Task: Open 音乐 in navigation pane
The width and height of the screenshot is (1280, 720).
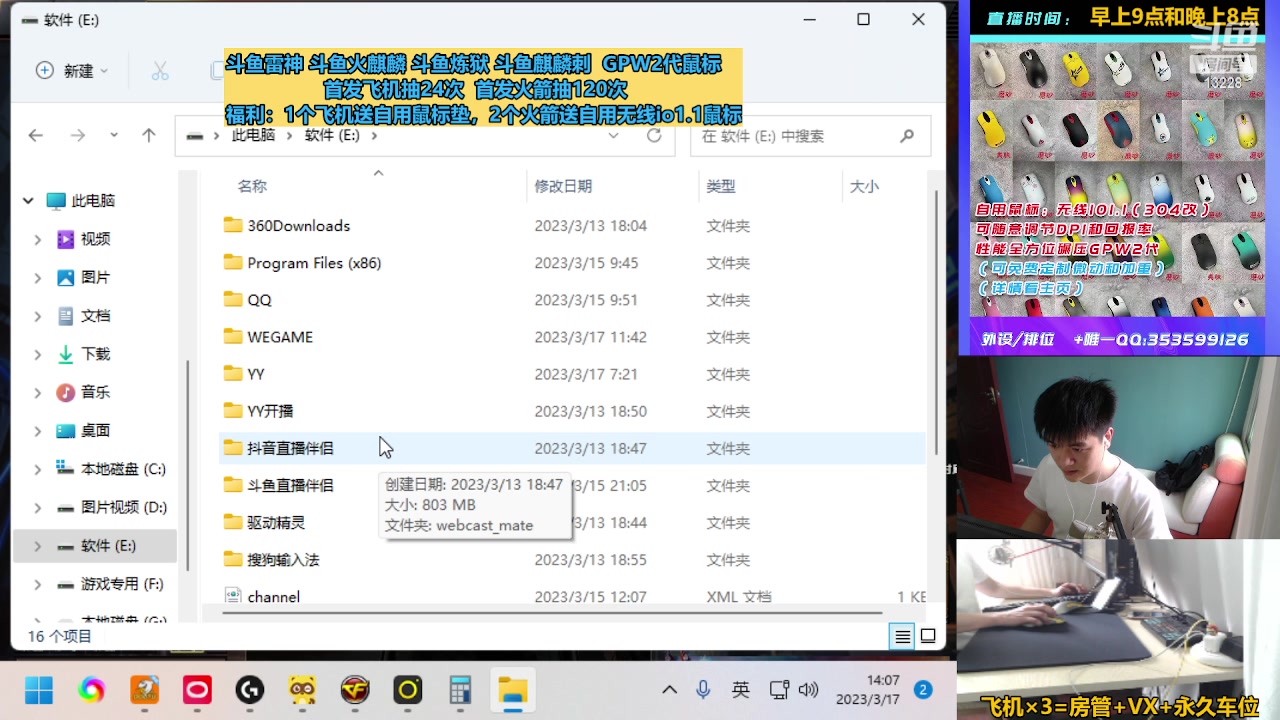Action: (x=84, y=393)
